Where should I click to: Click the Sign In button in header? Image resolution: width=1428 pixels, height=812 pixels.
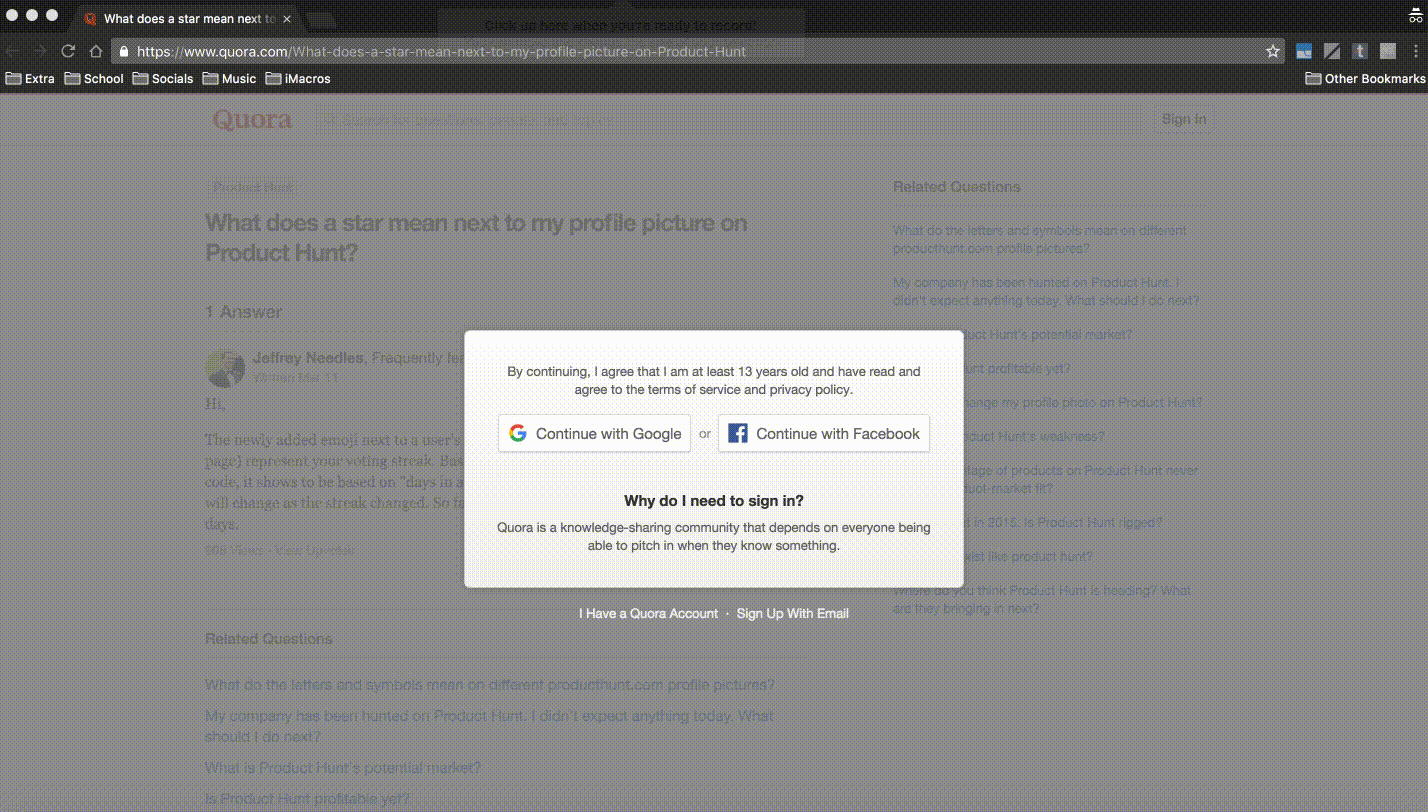point(1184,119)
